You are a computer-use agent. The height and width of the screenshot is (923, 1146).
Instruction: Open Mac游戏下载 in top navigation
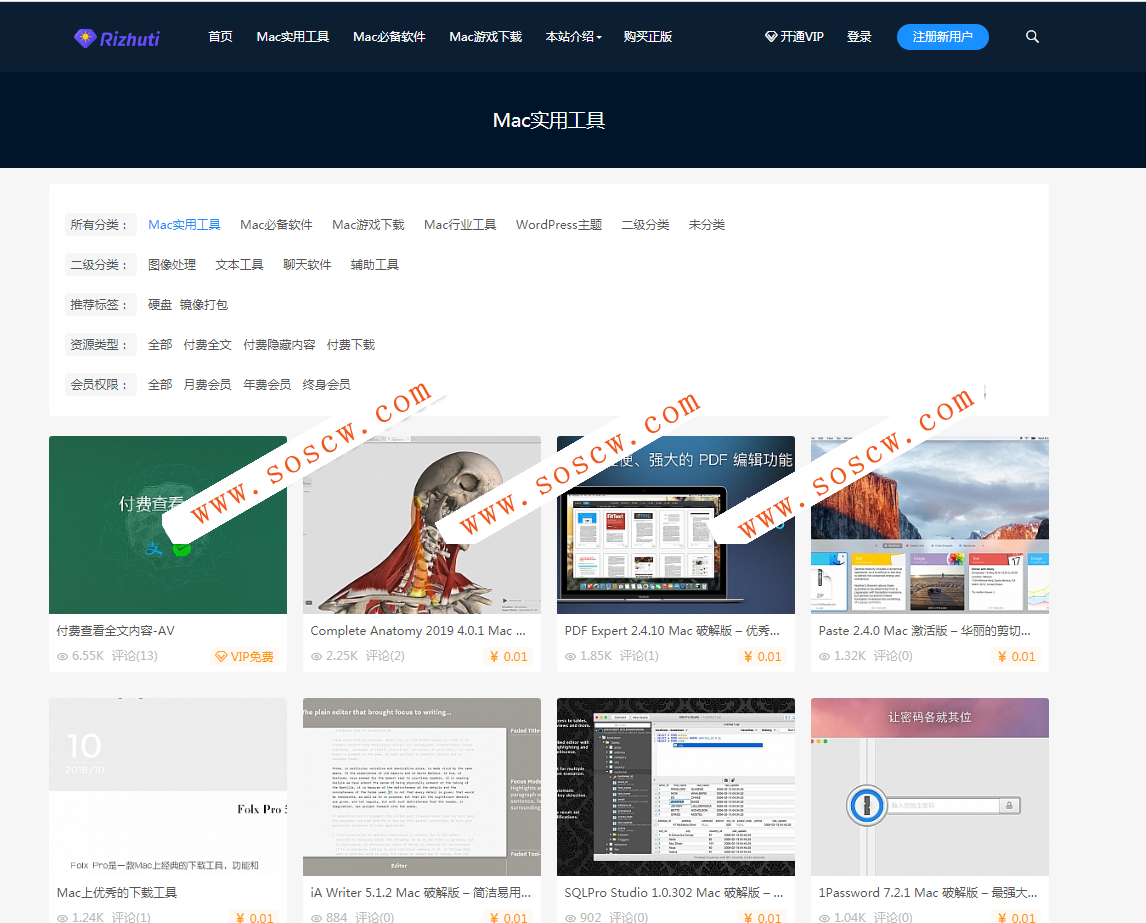(x=485, y=37)
